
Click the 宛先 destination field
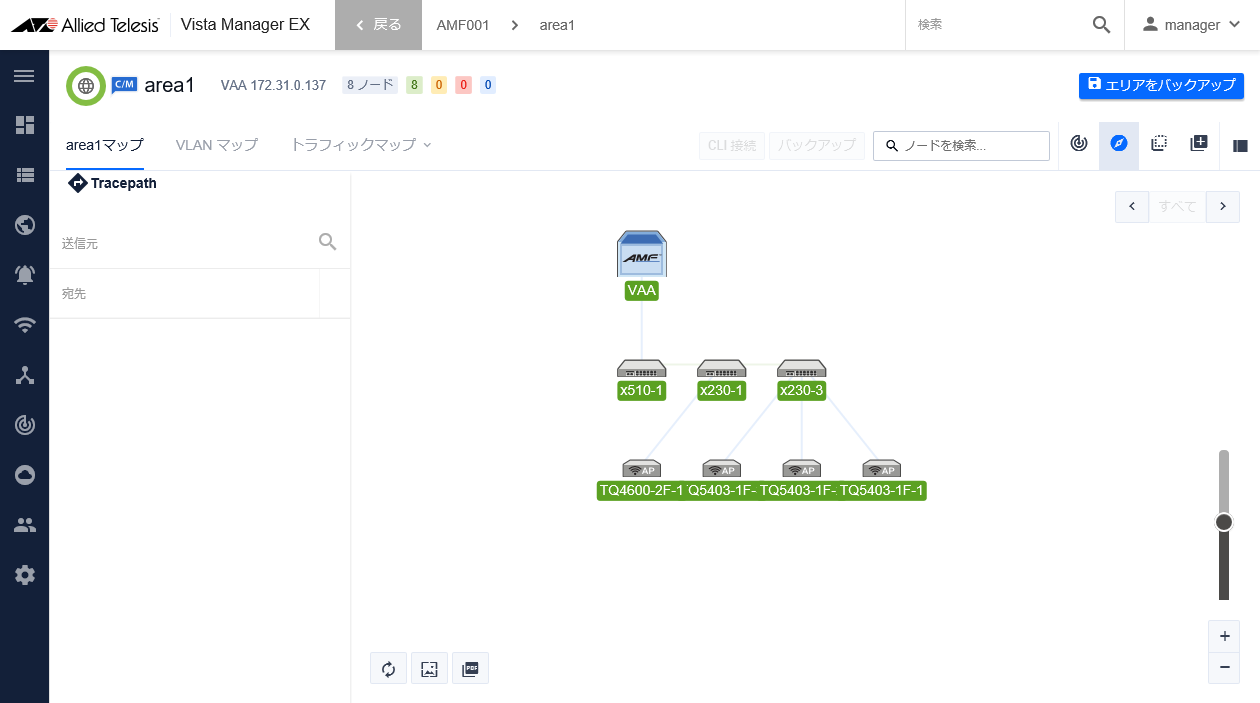185,294
